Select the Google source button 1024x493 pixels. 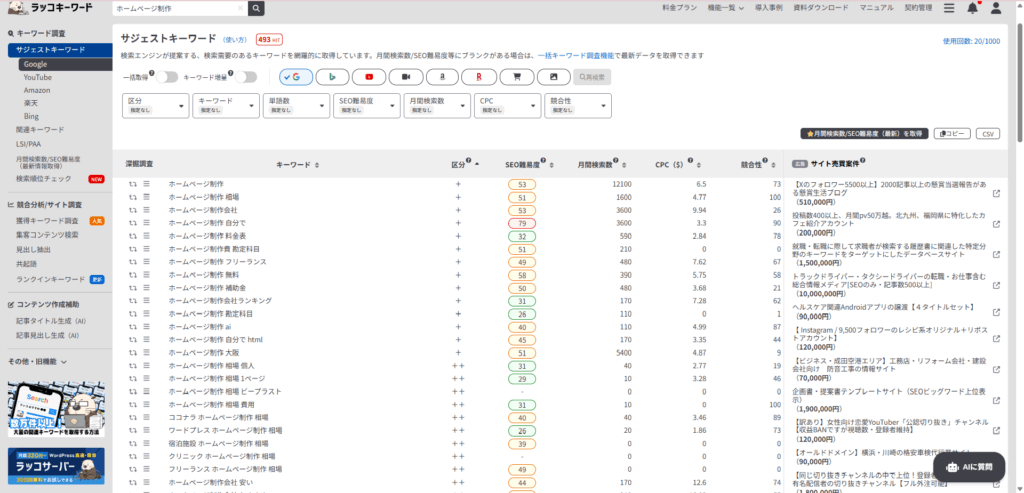click(296, 76)
